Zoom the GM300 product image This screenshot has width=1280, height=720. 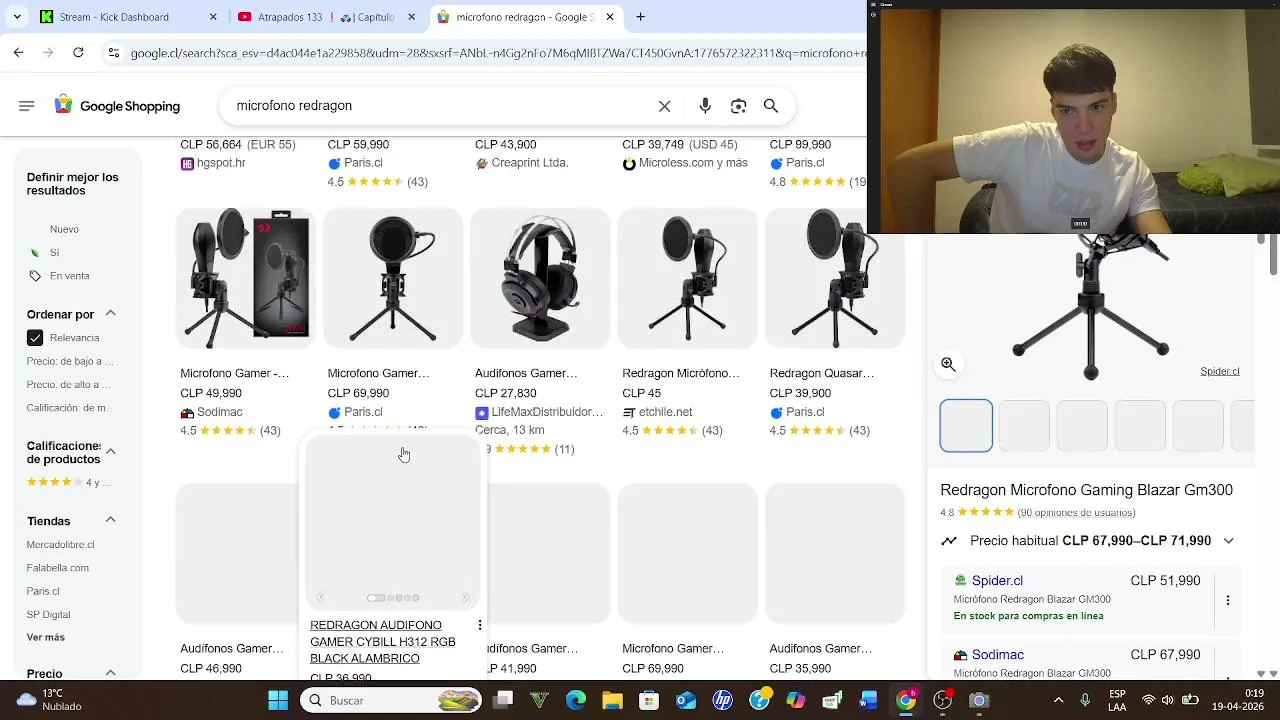(x=948, y=365)
